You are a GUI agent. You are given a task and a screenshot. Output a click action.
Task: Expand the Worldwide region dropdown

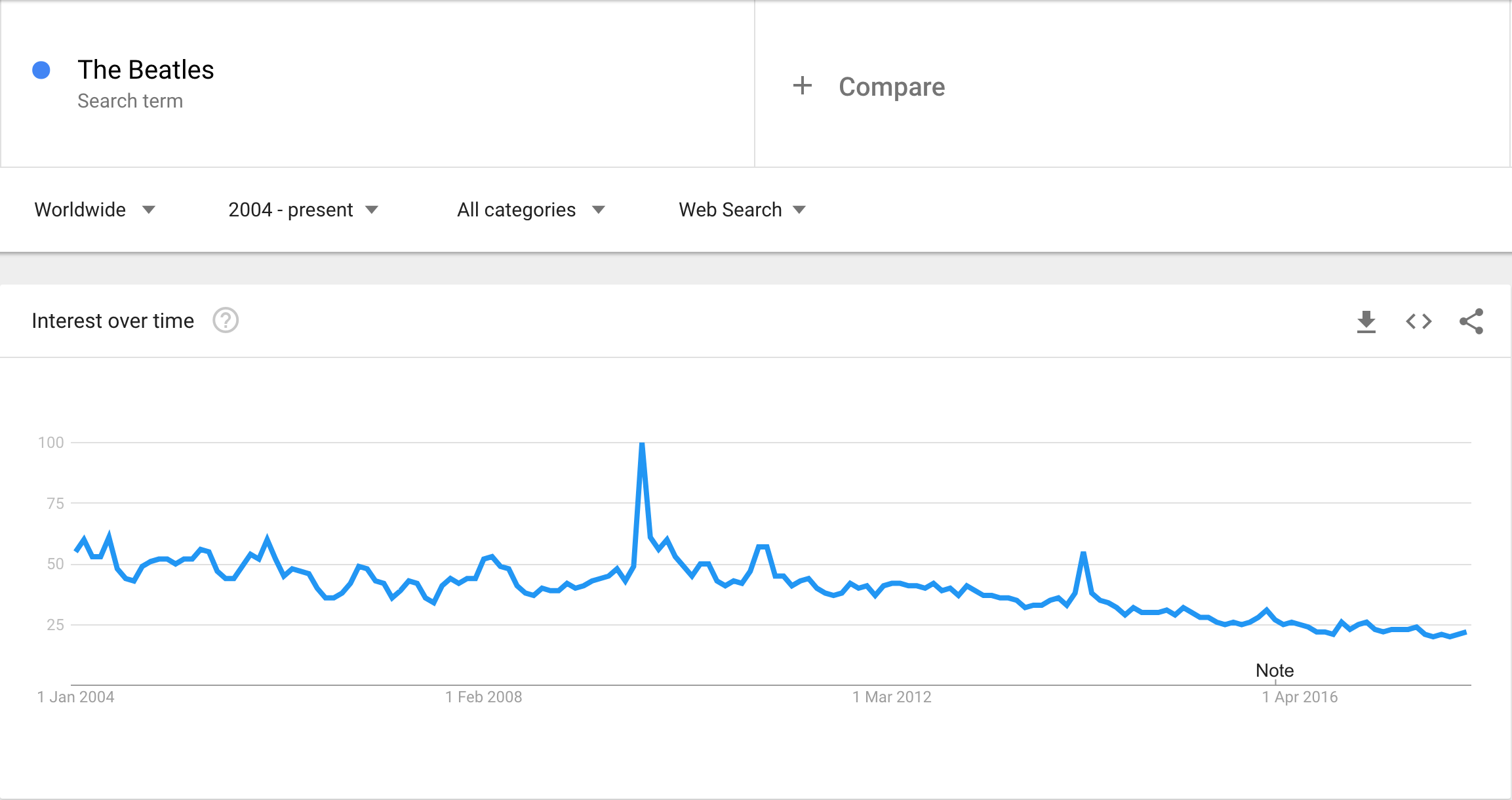click(x=94, y=210)
